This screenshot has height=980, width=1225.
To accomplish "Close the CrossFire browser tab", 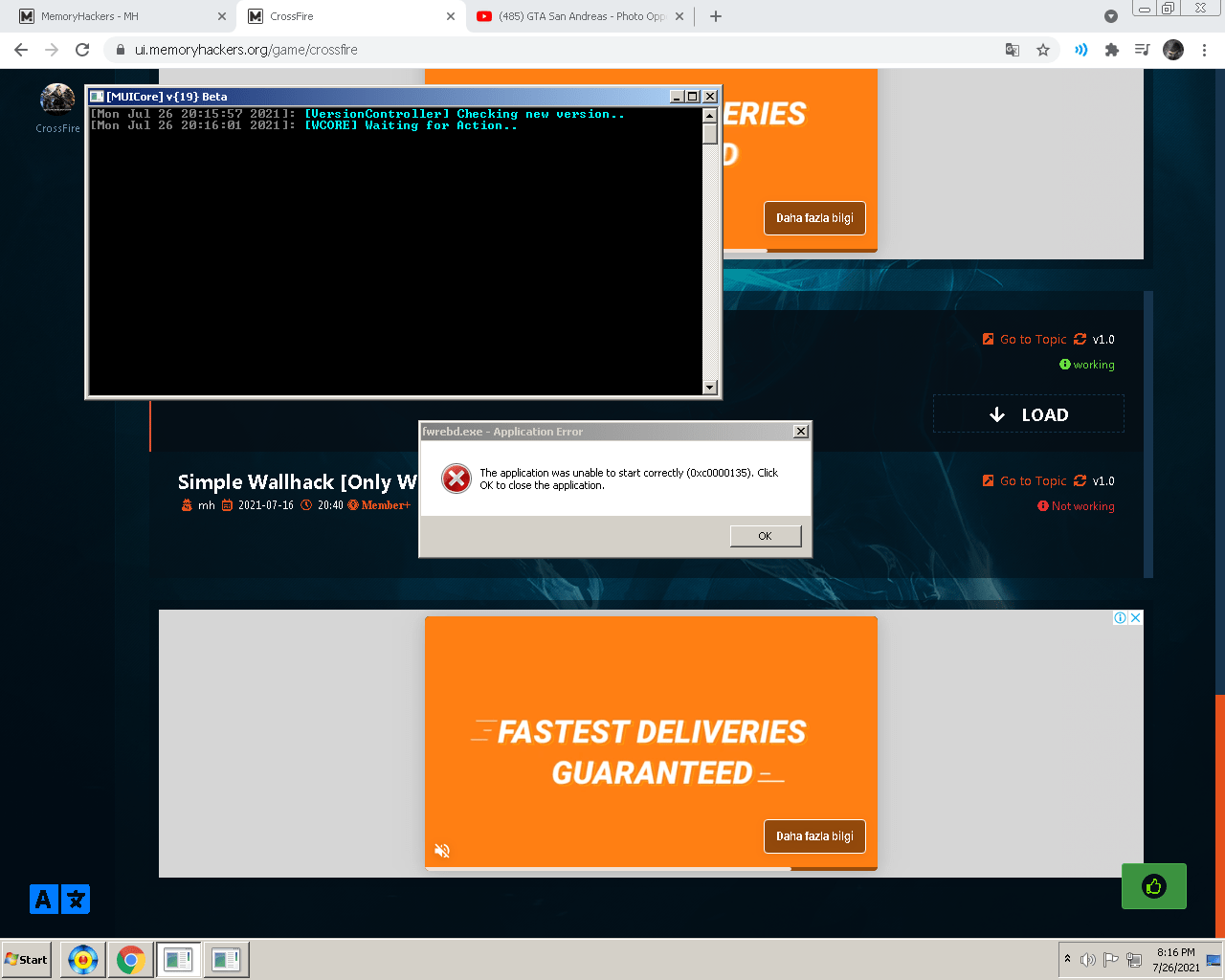I will pos(451,16).
